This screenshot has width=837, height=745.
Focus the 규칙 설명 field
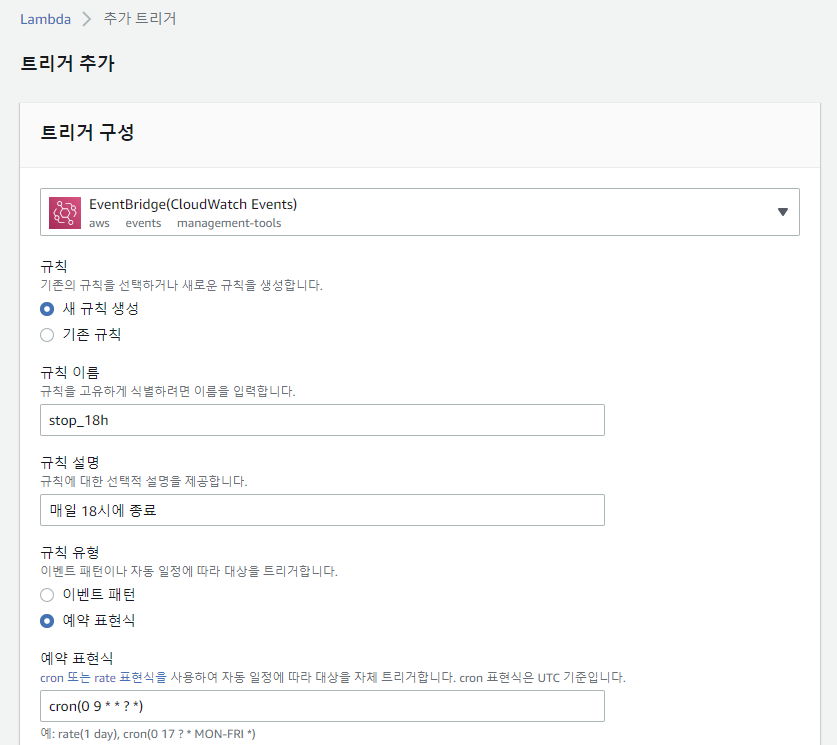pyautogui.click(x=322, y=510)
